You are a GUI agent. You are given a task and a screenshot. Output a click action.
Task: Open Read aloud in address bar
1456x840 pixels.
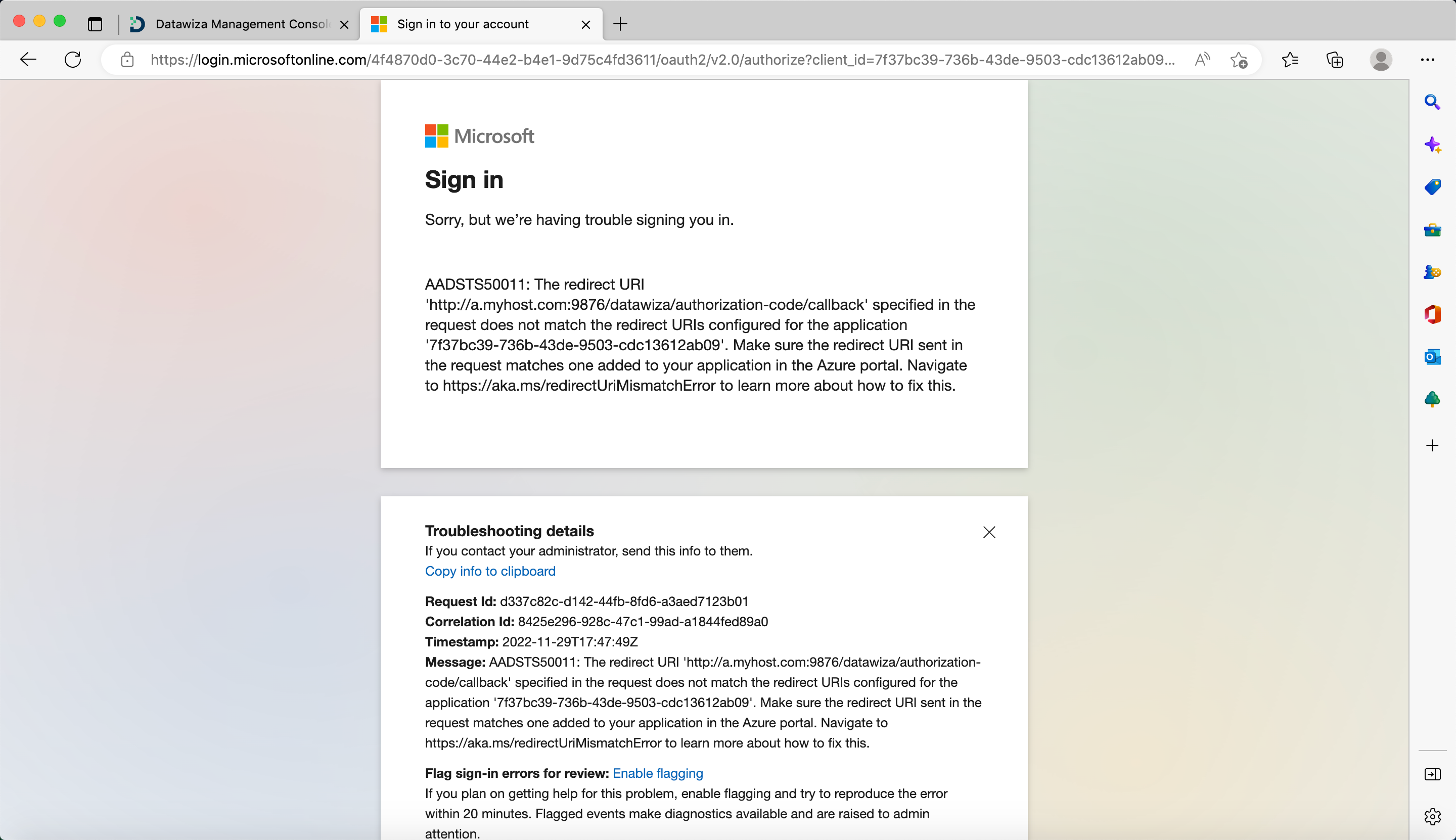coord(1202,60)
